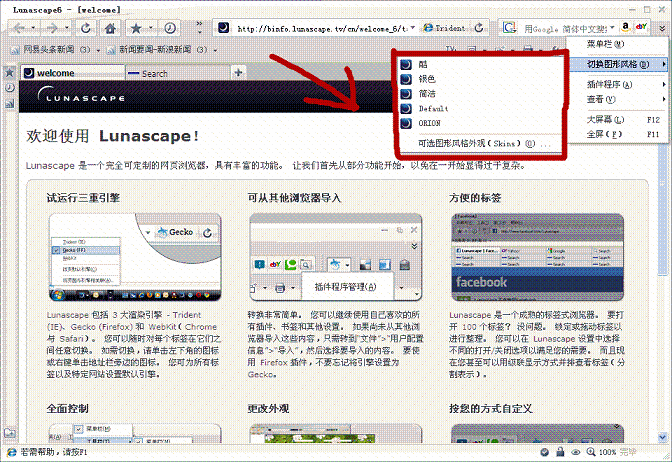Click IE icon in status bar
This screenshot has width=672, height=462.
12,452
